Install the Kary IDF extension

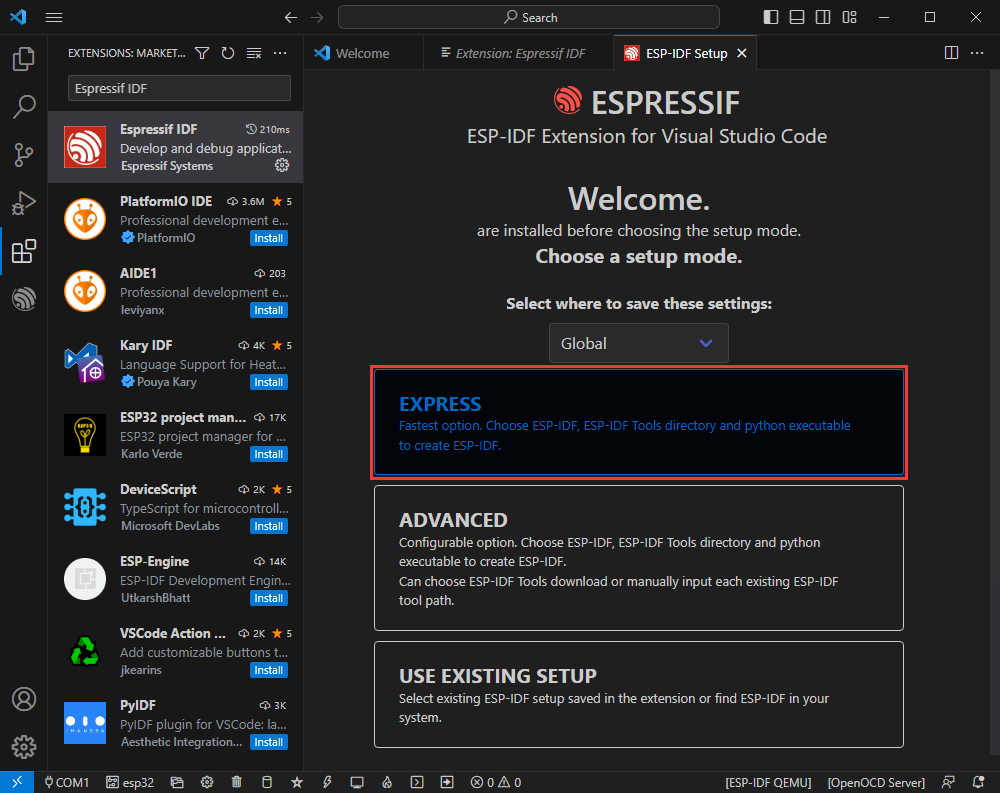click(268, 382)
